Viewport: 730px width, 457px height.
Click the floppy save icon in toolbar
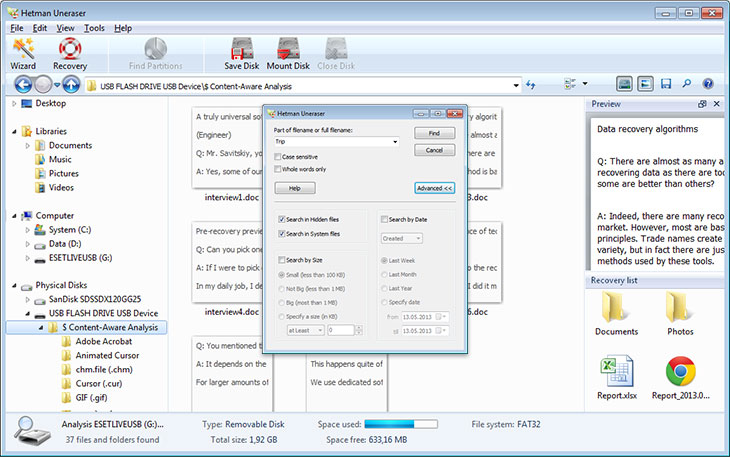(x=666, y=84)
